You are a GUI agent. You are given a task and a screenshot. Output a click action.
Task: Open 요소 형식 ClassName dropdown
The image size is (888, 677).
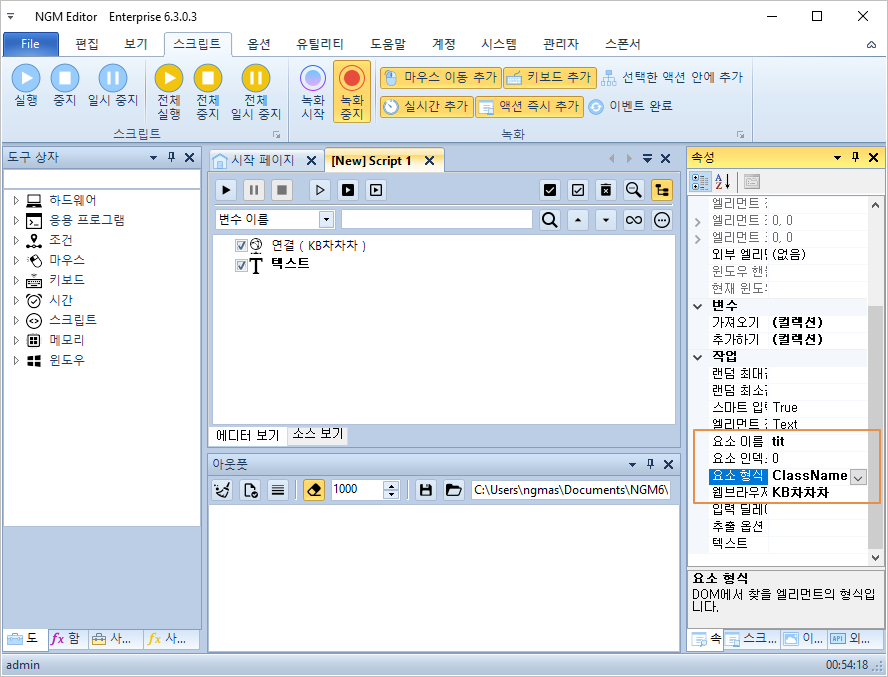click(x=859, y=477)
